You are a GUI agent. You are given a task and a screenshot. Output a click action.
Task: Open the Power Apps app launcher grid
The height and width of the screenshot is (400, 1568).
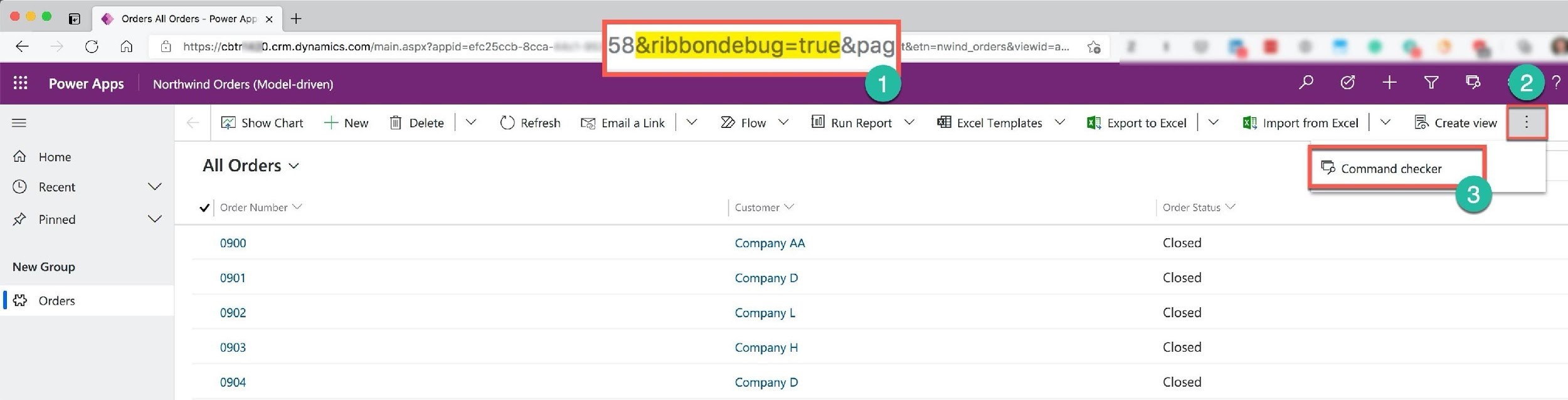[x=21, y=83]
